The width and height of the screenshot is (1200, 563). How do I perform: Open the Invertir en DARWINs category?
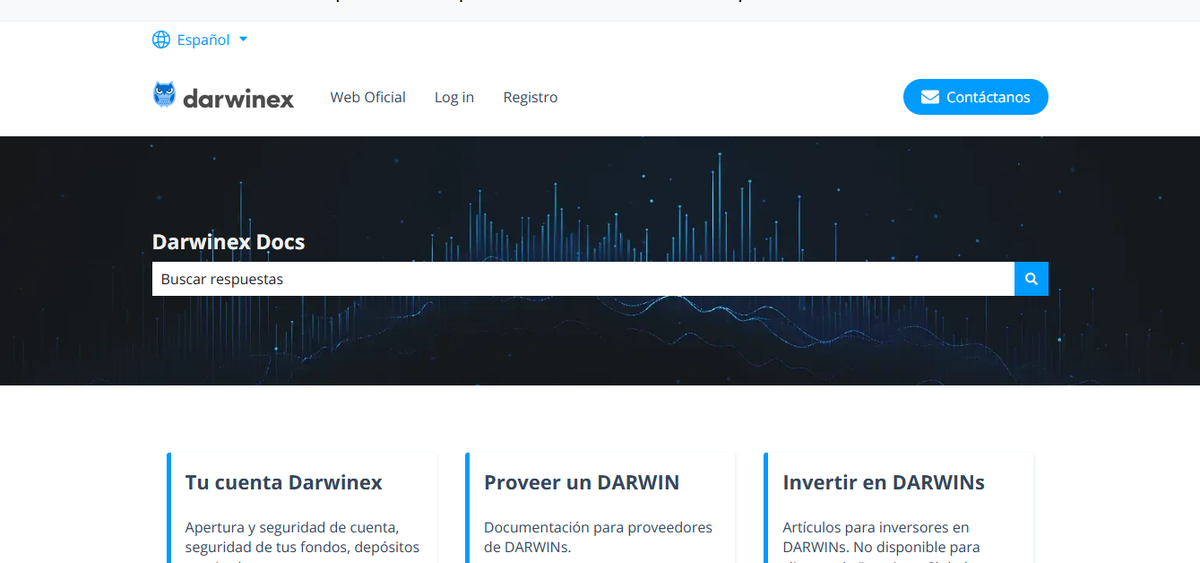click(884, 482)
